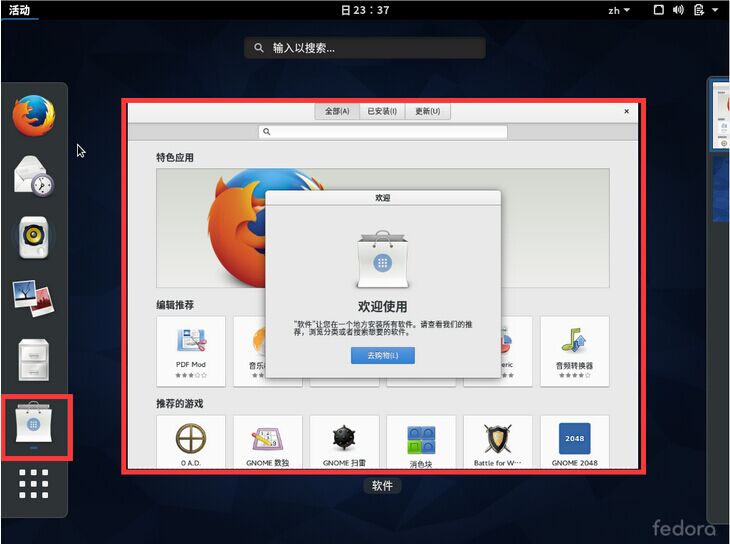The image size is (730, 544).
Task: Click the screen icon in top bar
Action: coord(658,10)
